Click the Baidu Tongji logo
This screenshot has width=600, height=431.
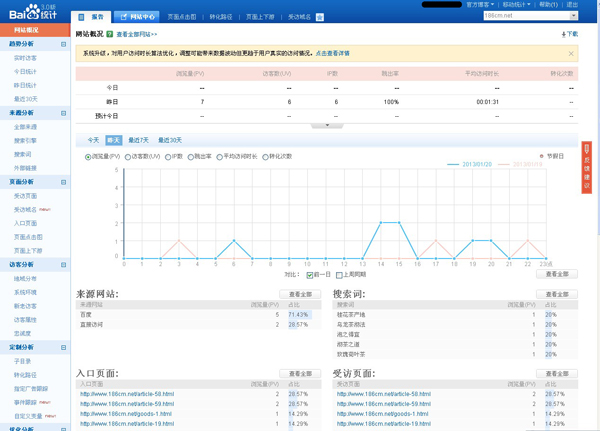(35, 13)
